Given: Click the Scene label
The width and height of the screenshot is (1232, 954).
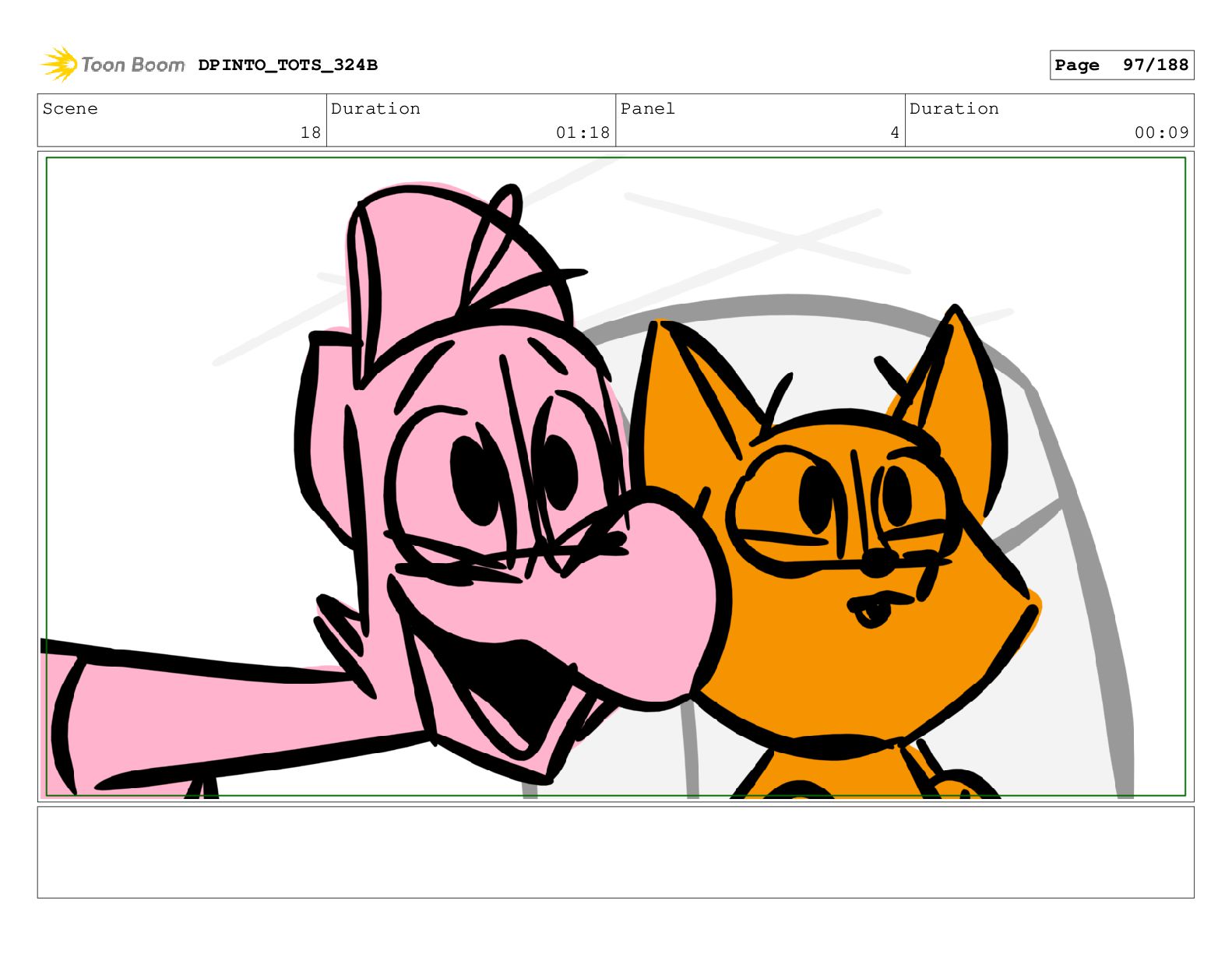Looking at the screenshot, I should point(70,109).
